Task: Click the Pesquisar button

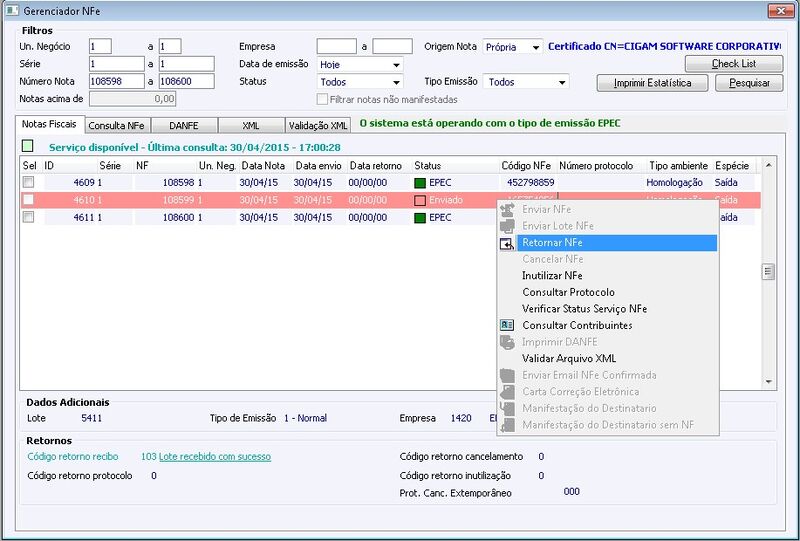Action: (749, 83)
